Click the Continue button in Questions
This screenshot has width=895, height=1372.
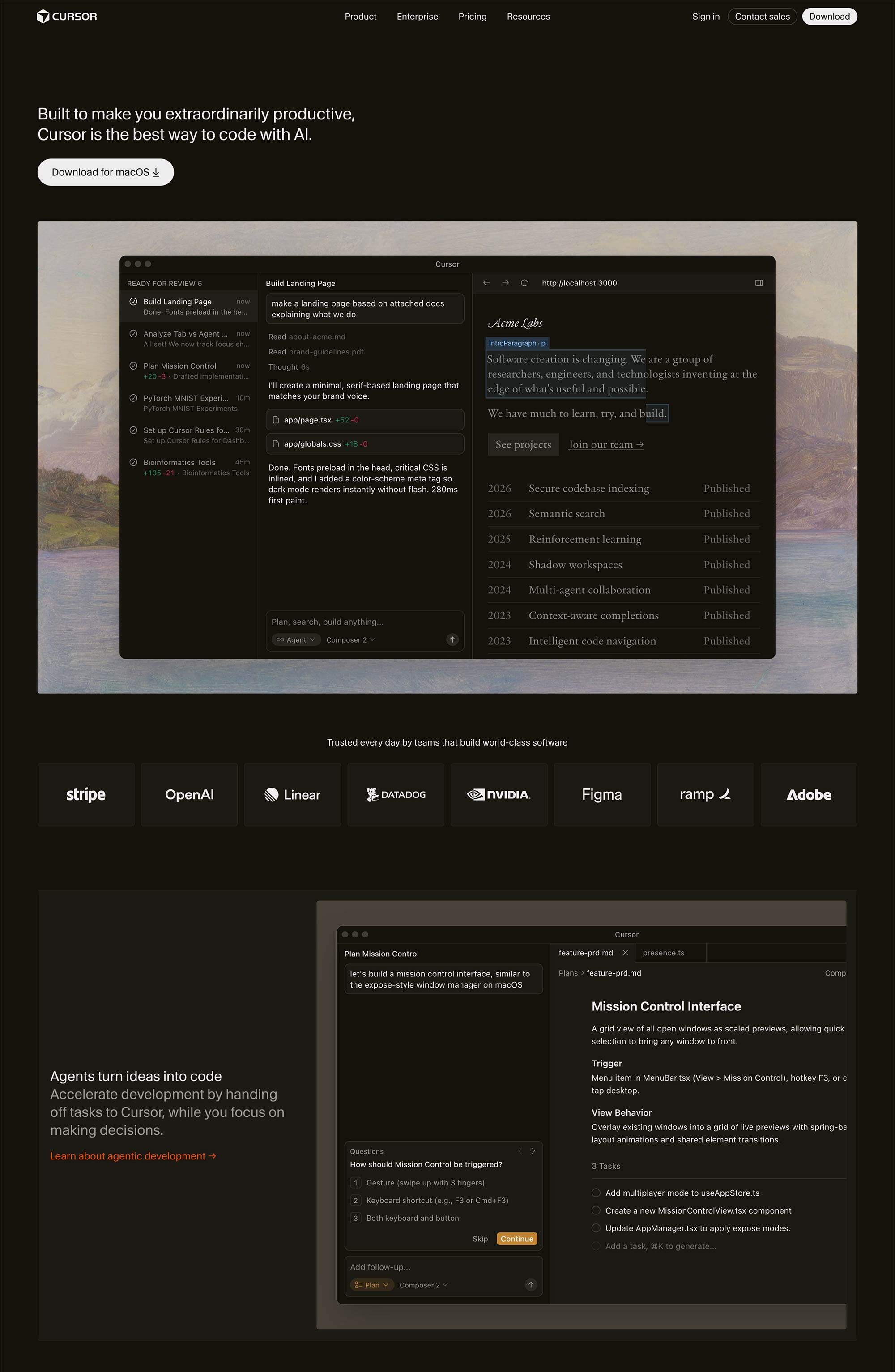pos(517,1238)
